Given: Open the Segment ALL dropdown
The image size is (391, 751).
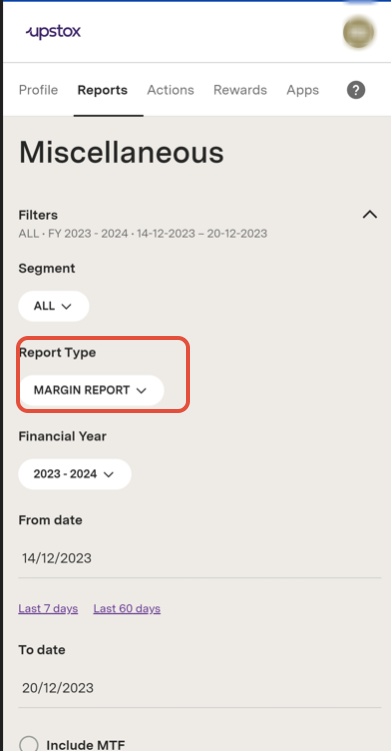Looking at the screenshot, I should pos(54,306).
